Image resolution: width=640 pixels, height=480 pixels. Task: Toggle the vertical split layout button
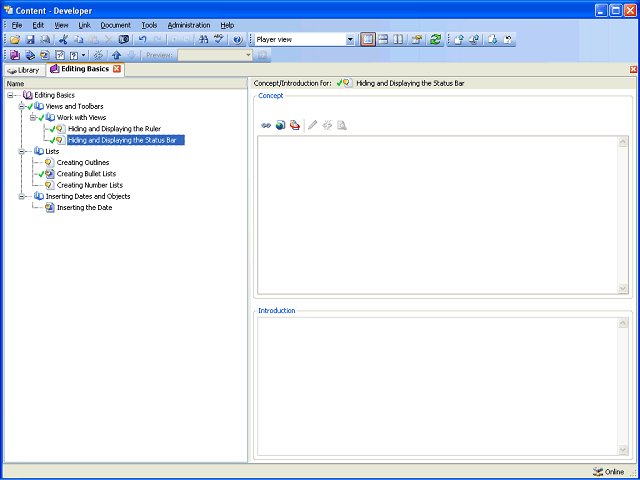tap(398, 40)
